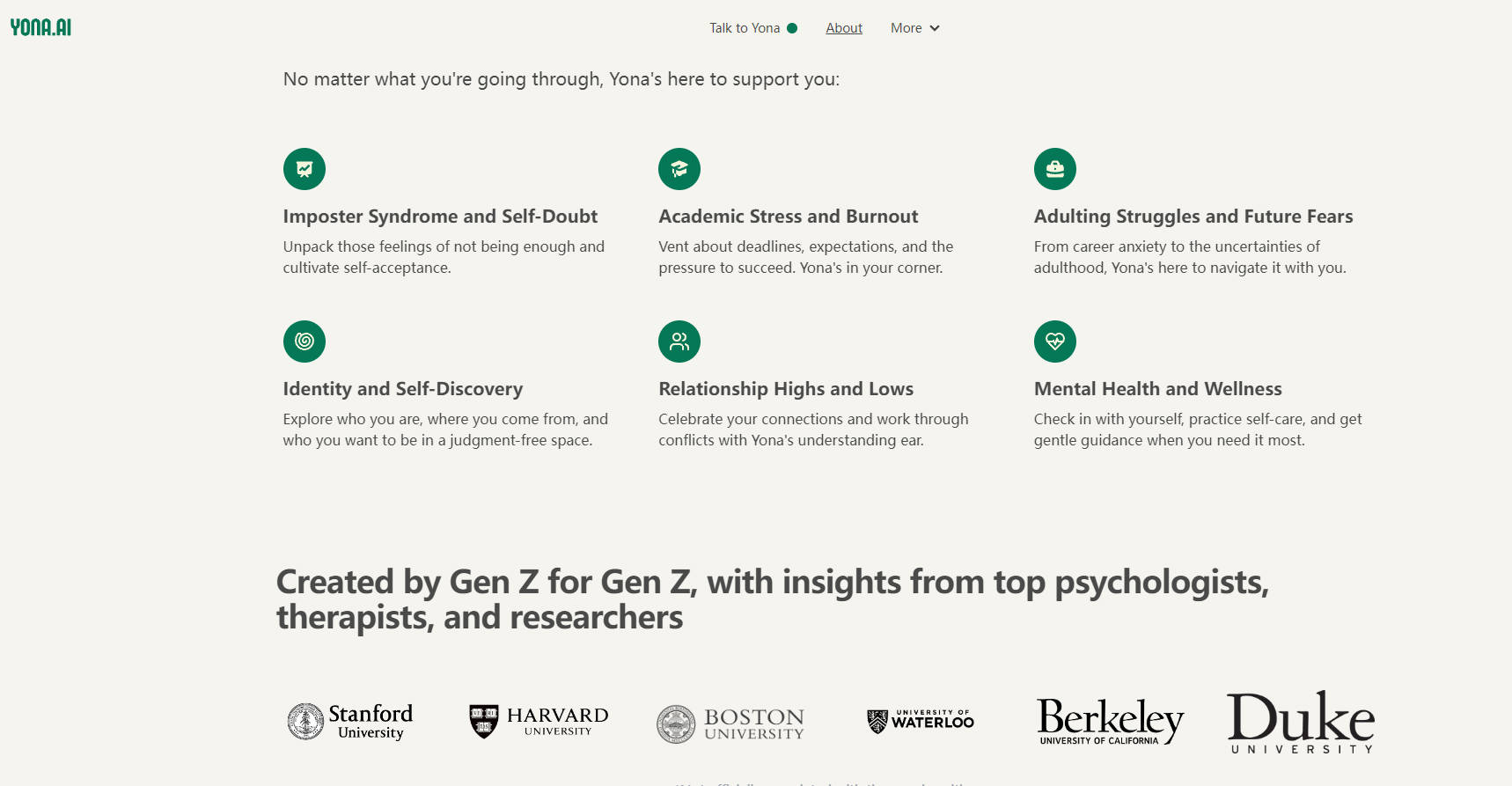Screen dimensions: 1512x786
Task: Click the Imposter Syndrome presentation icon
Action: pos(305,169)
